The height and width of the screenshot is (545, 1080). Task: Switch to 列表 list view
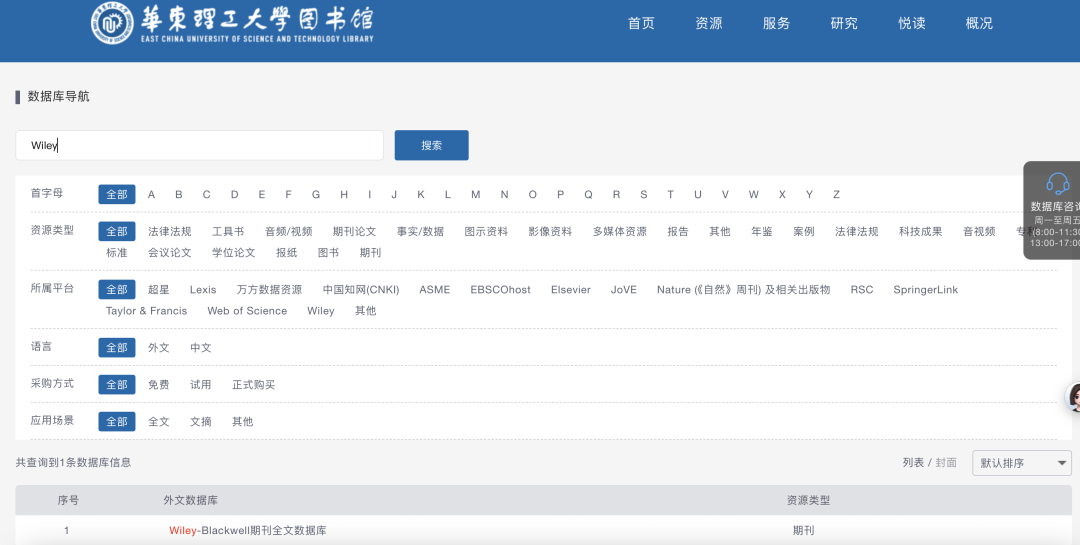click(913, 463)
